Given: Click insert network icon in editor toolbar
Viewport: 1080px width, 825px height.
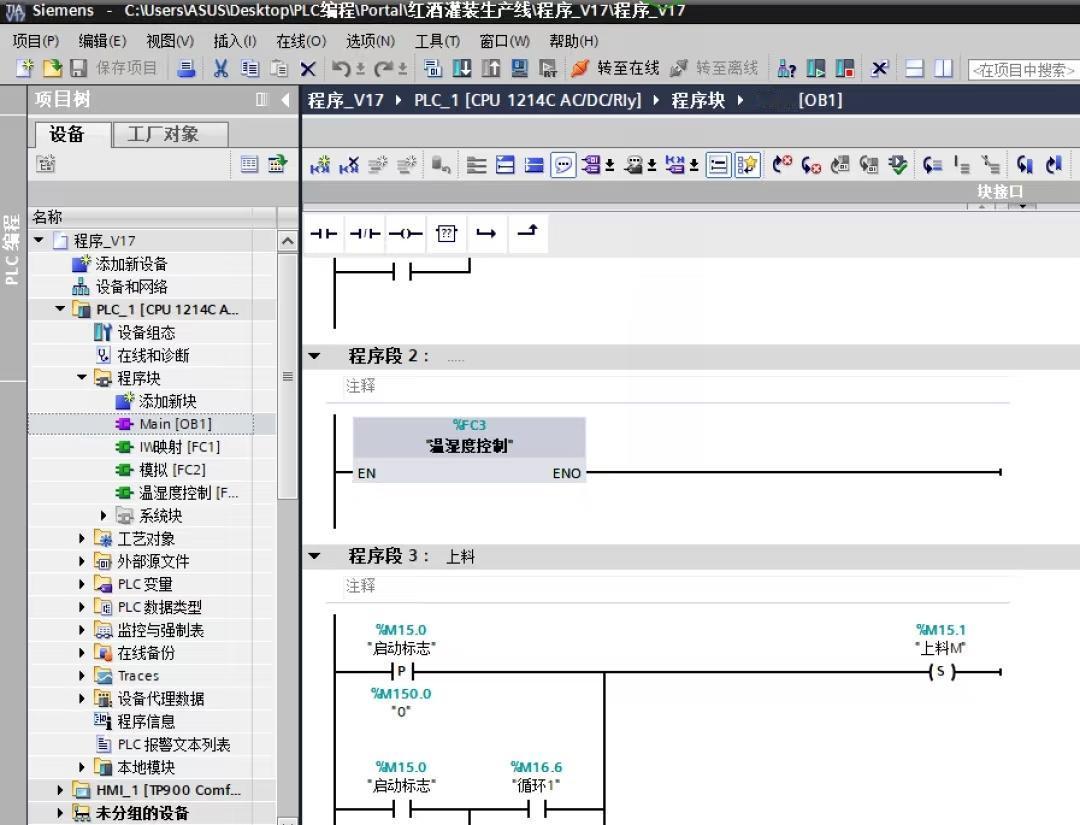Looking at the screenshot, I should point(320,165).
